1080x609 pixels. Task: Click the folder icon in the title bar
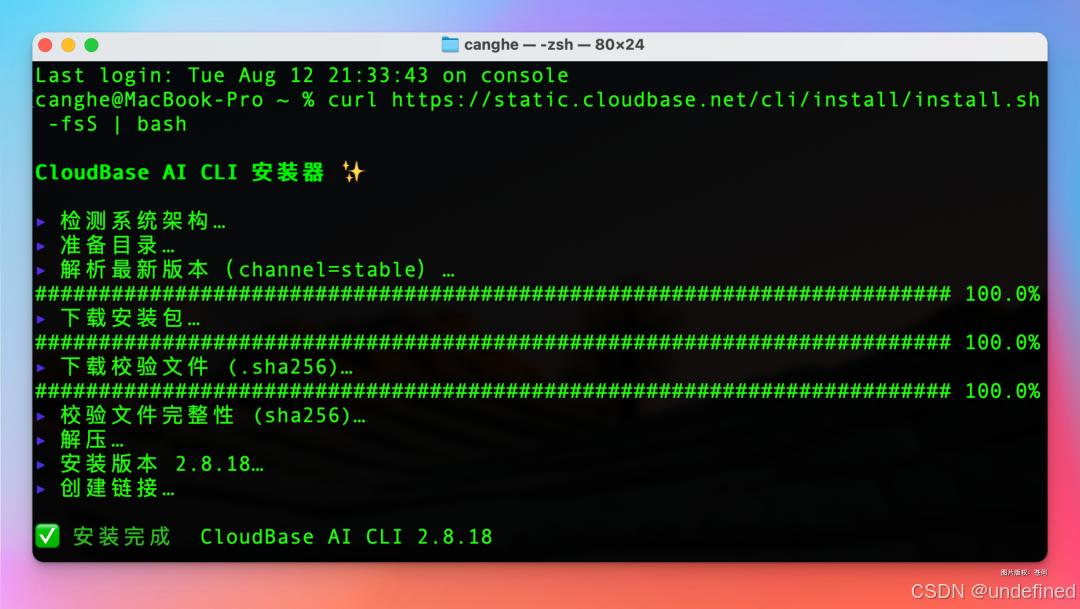pos(450,45)
